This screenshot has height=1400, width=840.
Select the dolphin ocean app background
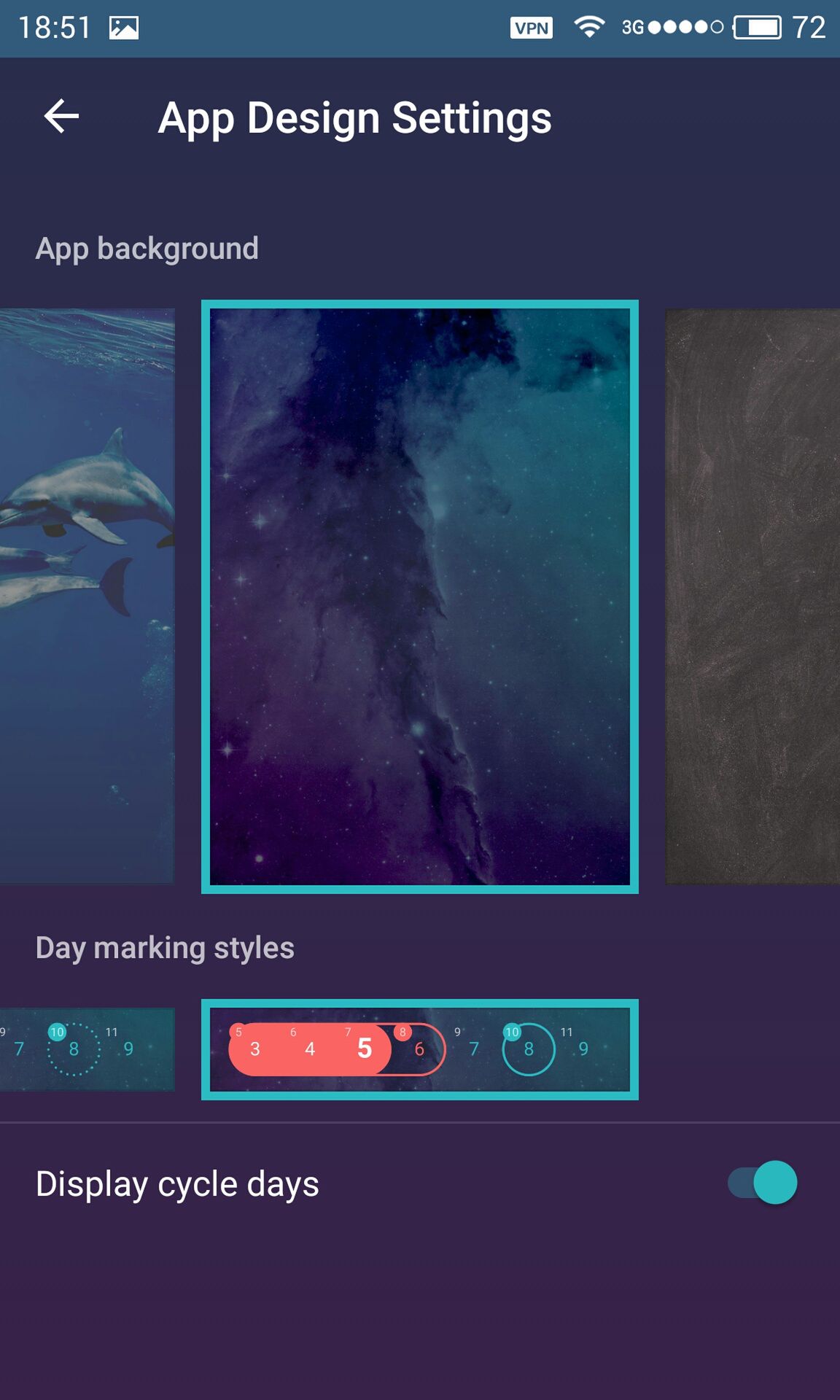87,596
